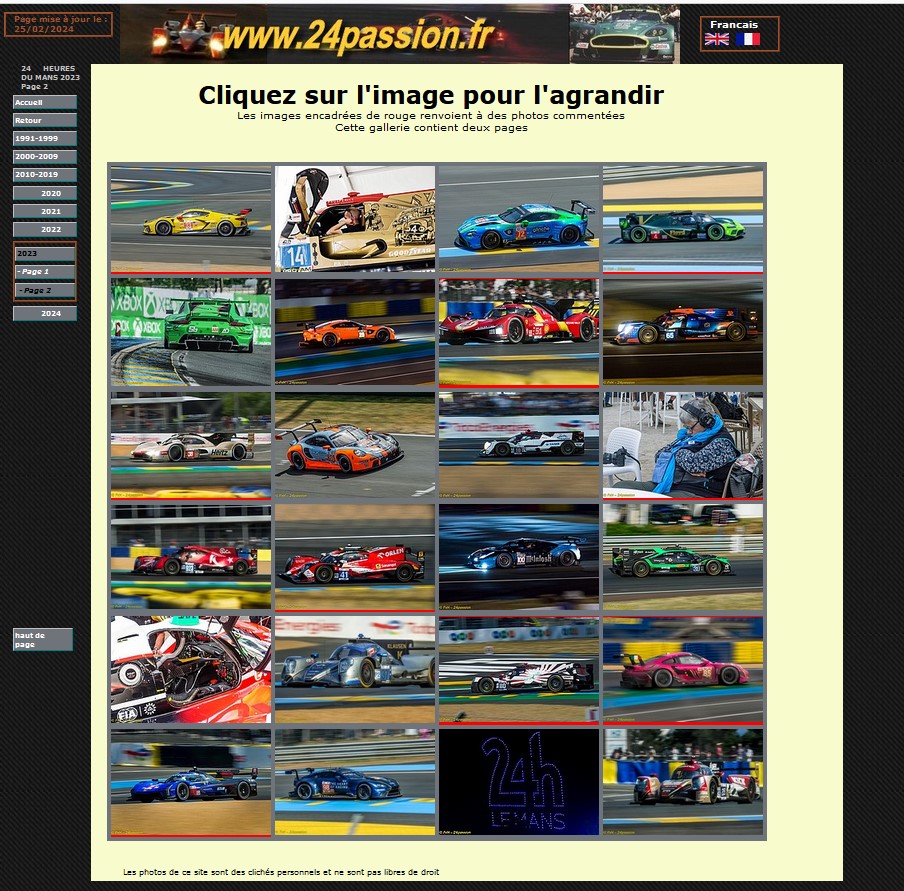Image resolution: width=904 pixels, height=891 pixels.
Task: Expand the 2023 menu section
Action: [45, 254]
